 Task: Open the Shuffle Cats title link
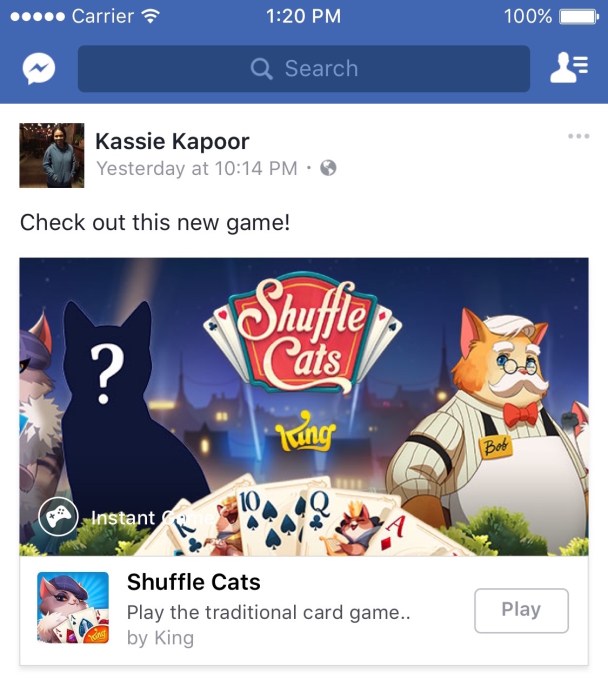coord(193,582)
